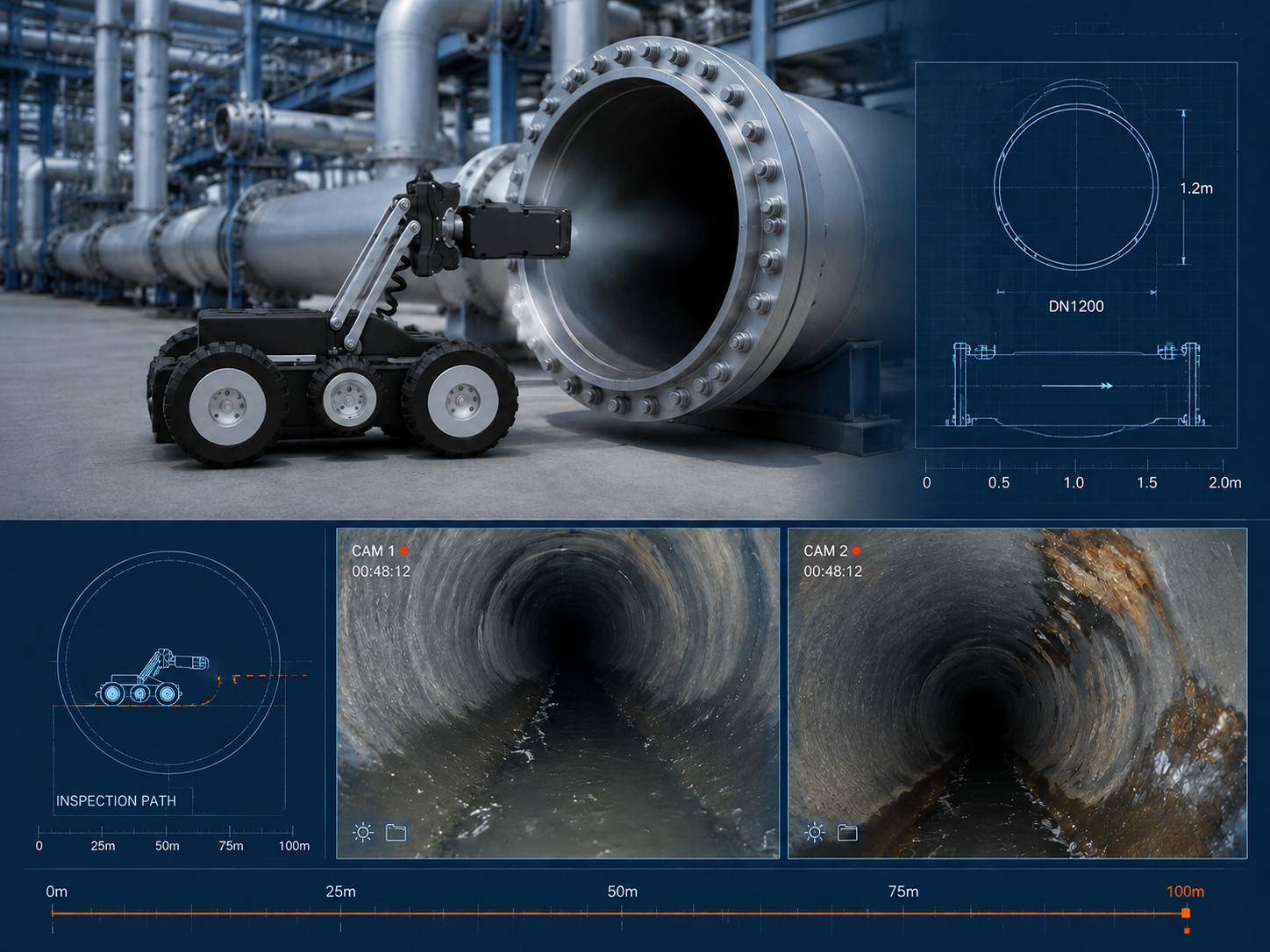Select the CAM 2 label
This screenshot has height=952, width=1270.
tap(825, 551)
